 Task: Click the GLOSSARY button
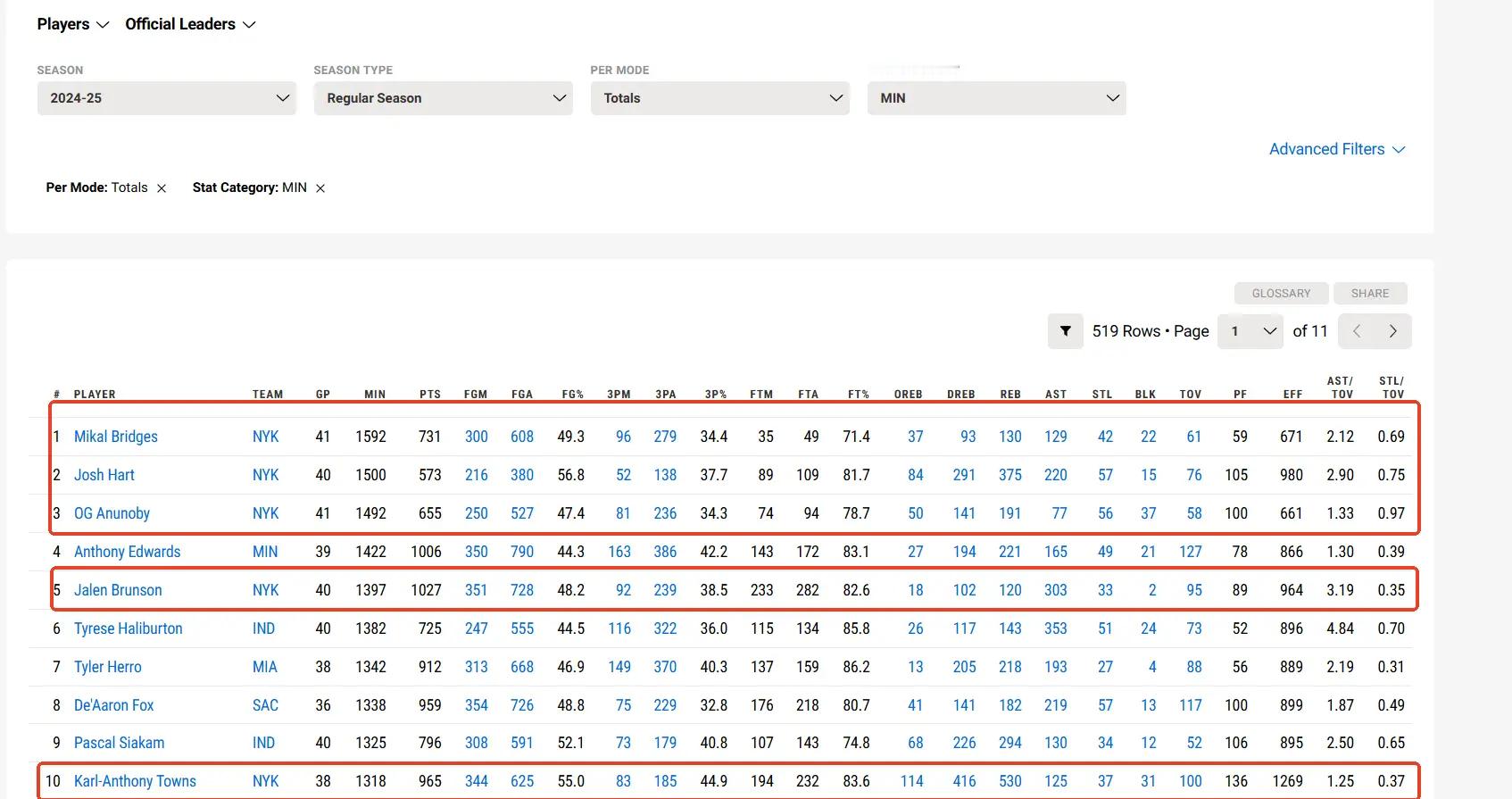coord(1281,294)
